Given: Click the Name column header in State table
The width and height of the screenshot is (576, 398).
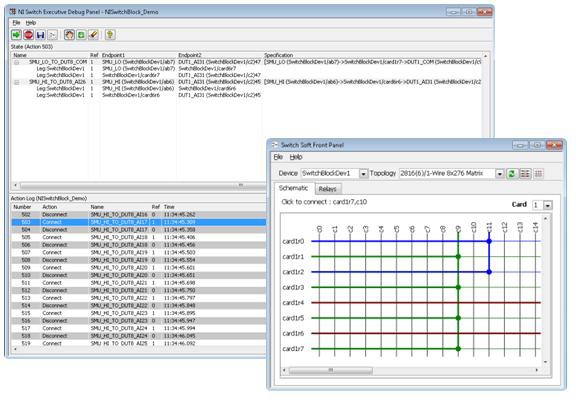Looking at the screenshot, I should pos(20,55).
